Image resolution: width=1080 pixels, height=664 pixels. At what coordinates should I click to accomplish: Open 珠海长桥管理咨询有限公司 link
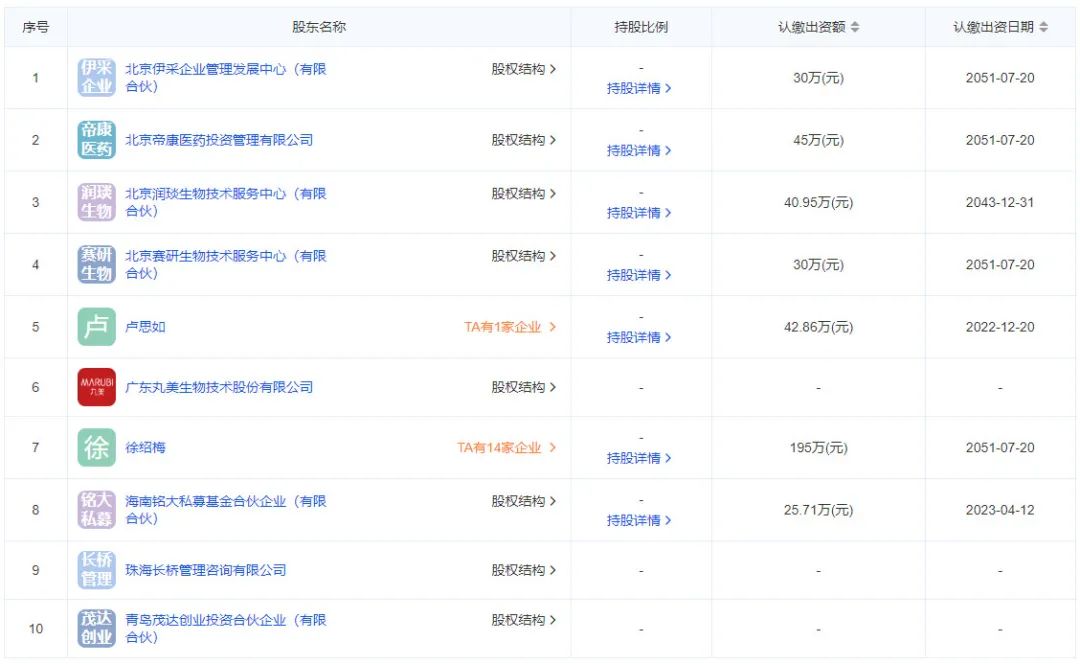pos(205,570)
